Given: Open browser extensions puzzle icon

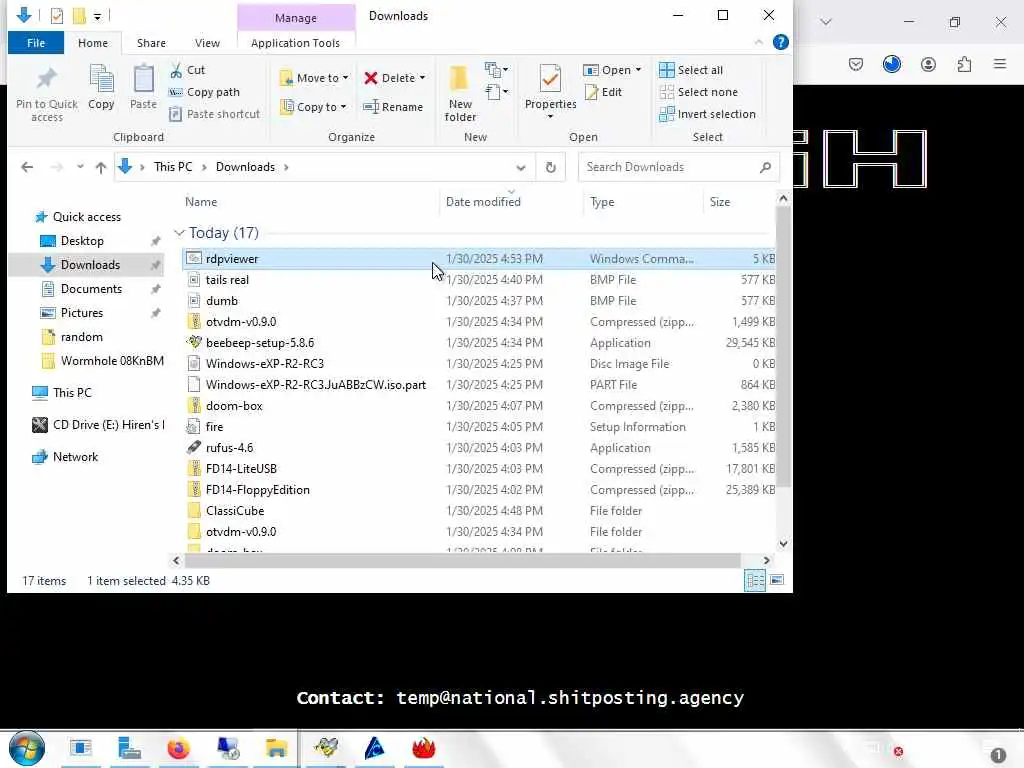Looking at the screenshot, I should [x=964, y=64].
